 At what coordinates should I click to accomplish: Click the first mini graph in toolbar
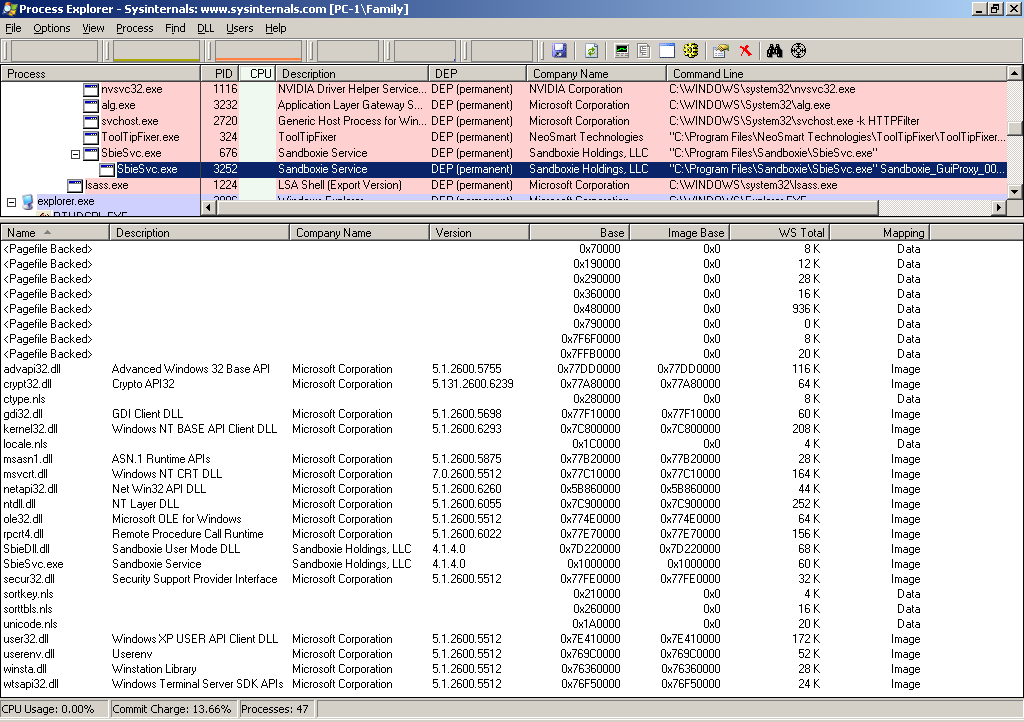pos(54,51)
